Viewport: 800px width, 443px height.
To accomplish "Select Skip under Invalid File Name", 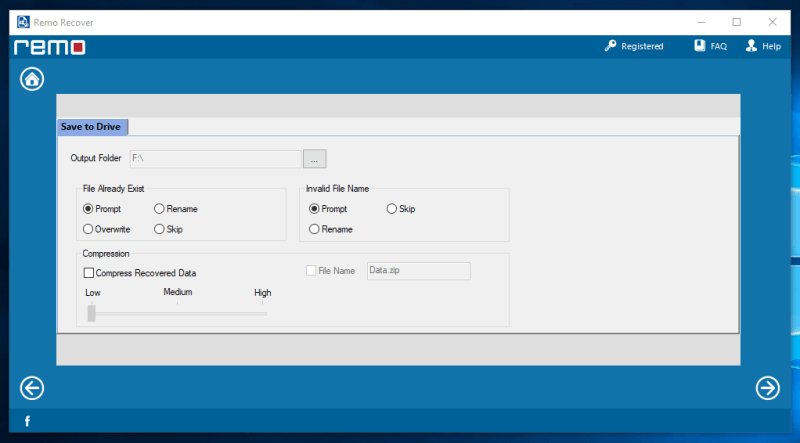I will pyautogui.click(x=392, y=209).
